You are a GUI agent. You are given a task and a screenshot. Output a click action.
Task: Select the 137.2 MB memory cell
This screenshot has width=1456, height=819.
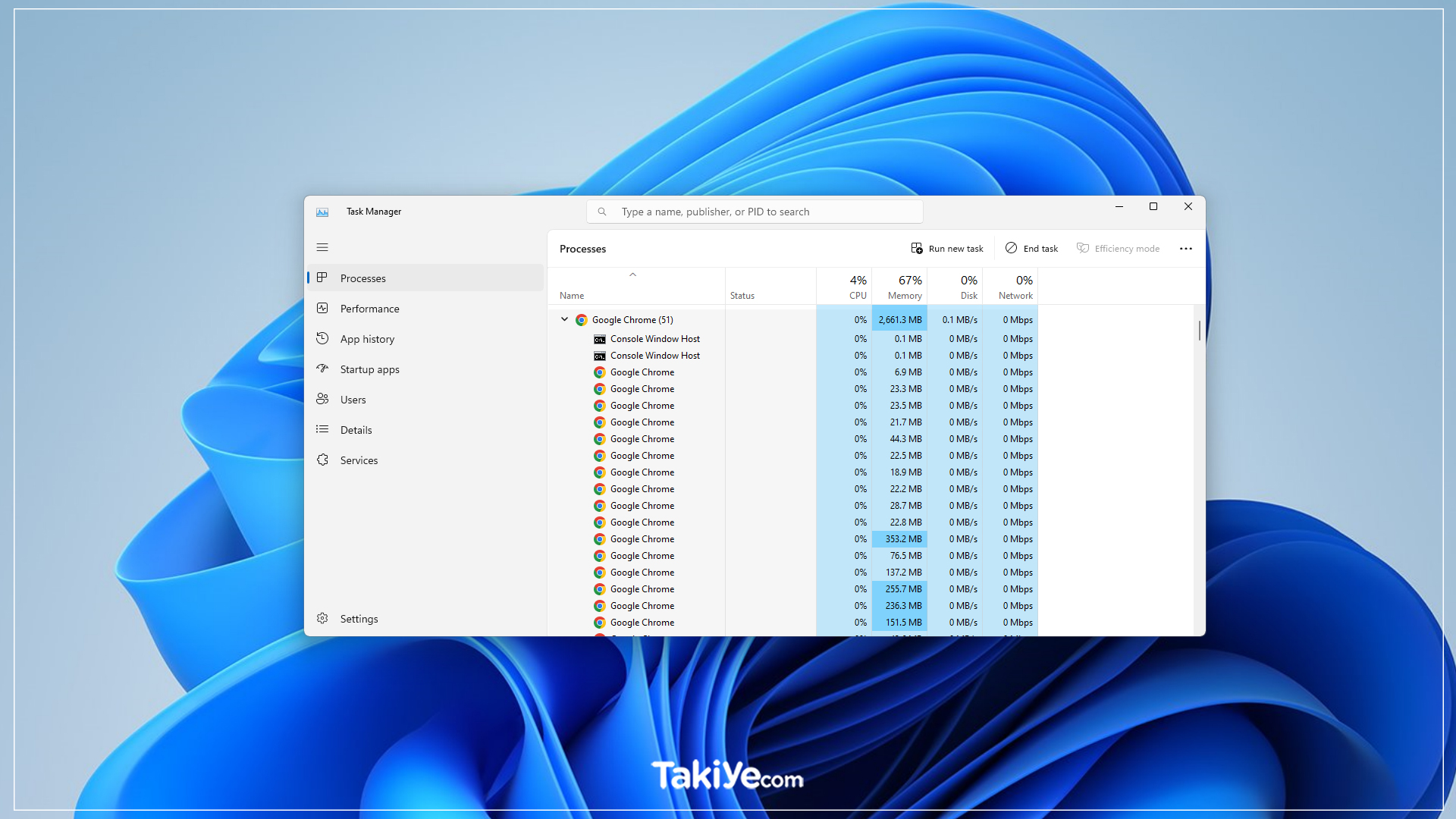[x=899, y=573]
